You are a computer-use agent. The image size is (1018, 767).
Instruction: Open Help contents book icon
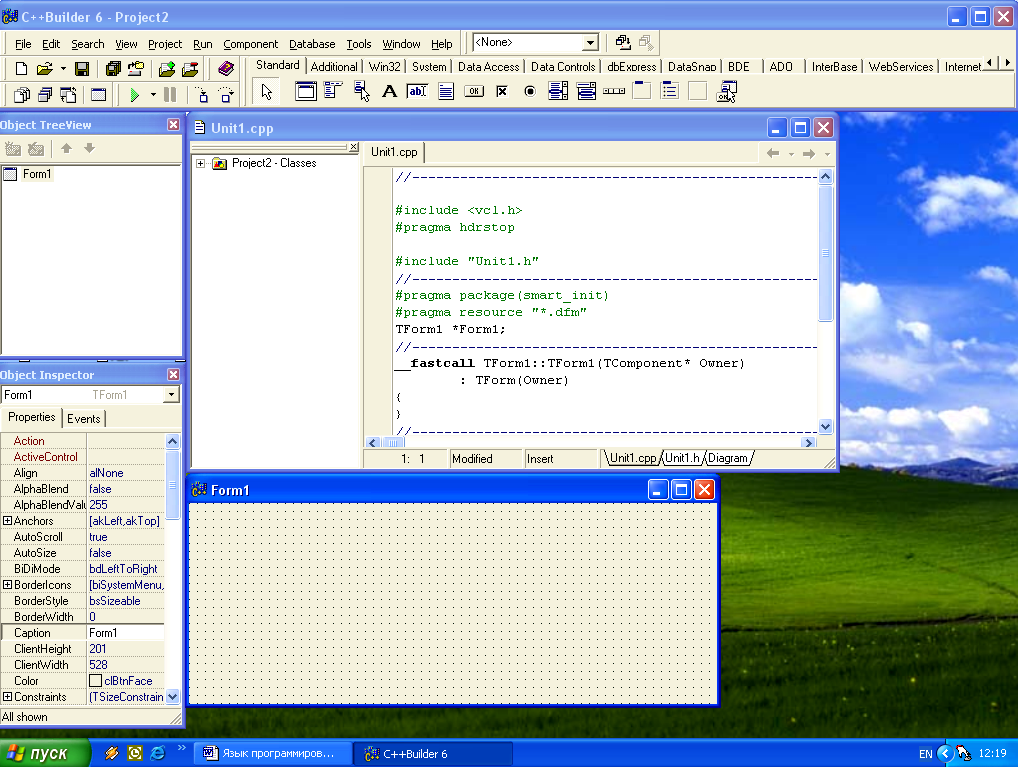[x=225, y=69]
